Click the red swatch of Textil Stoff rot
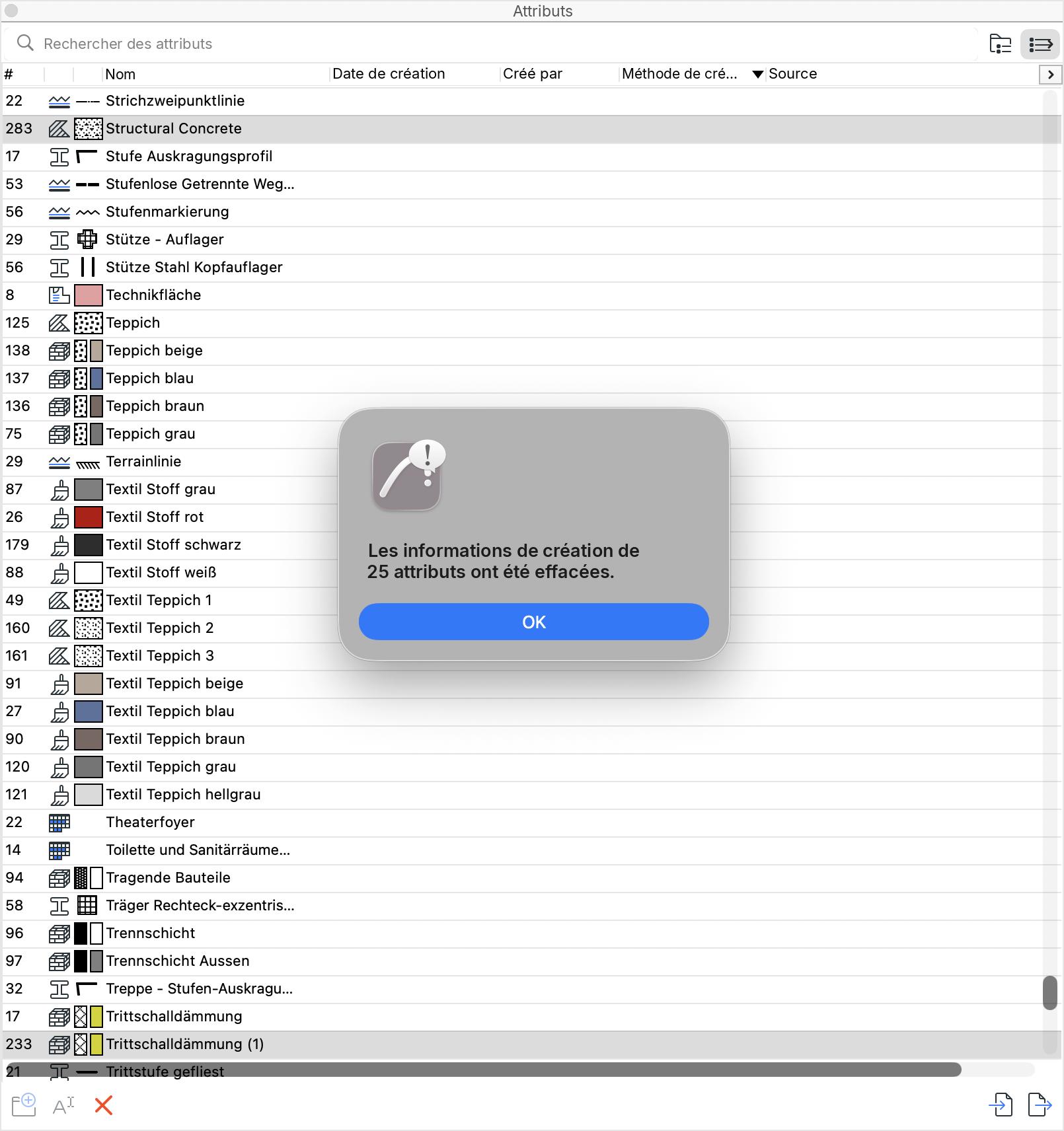The height and width of the screenshot is (1131, 1064). 89,517
